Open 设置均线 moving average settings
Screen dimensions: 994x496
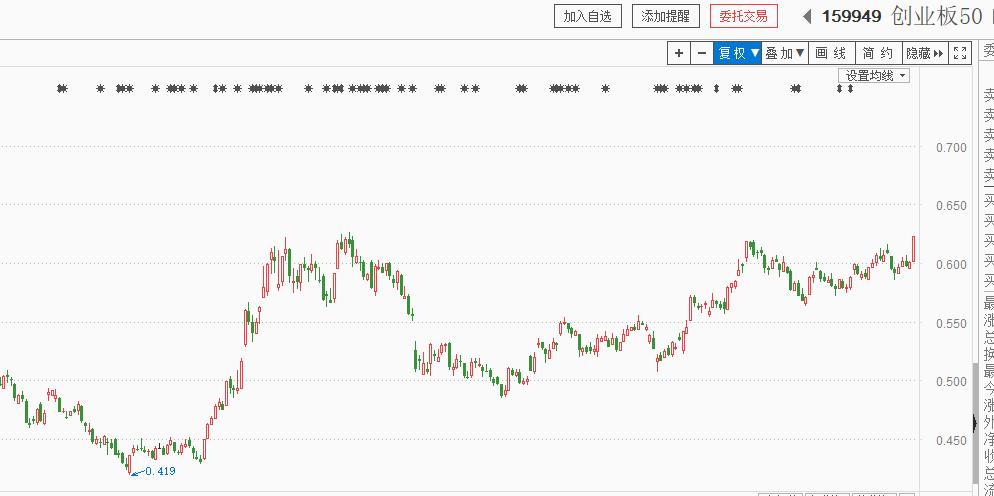click(x=875, y=75)
